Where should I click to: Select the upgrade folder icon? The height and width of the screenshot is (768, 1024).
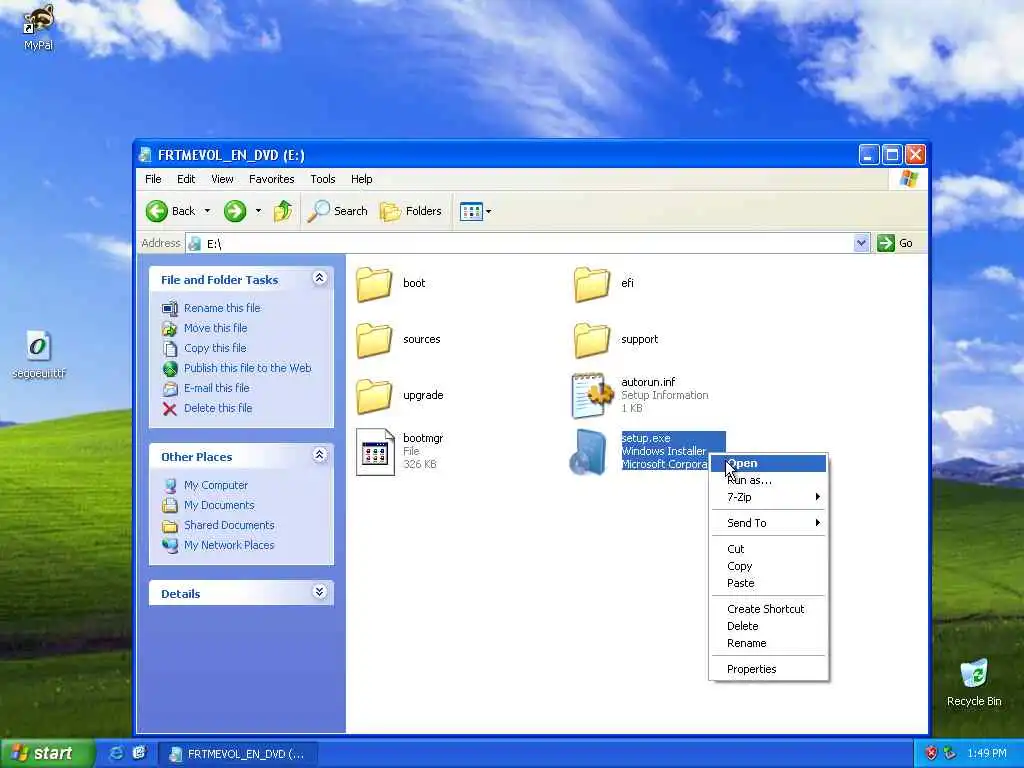[x=374, y=396]
